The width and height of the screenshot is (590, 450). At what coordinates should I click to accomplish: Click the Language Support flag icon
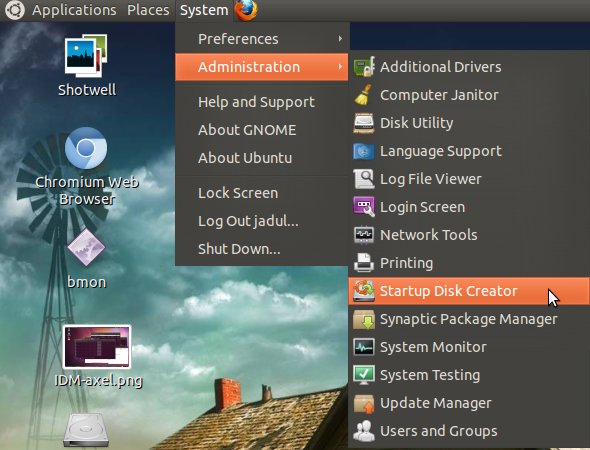pos(364,151)
